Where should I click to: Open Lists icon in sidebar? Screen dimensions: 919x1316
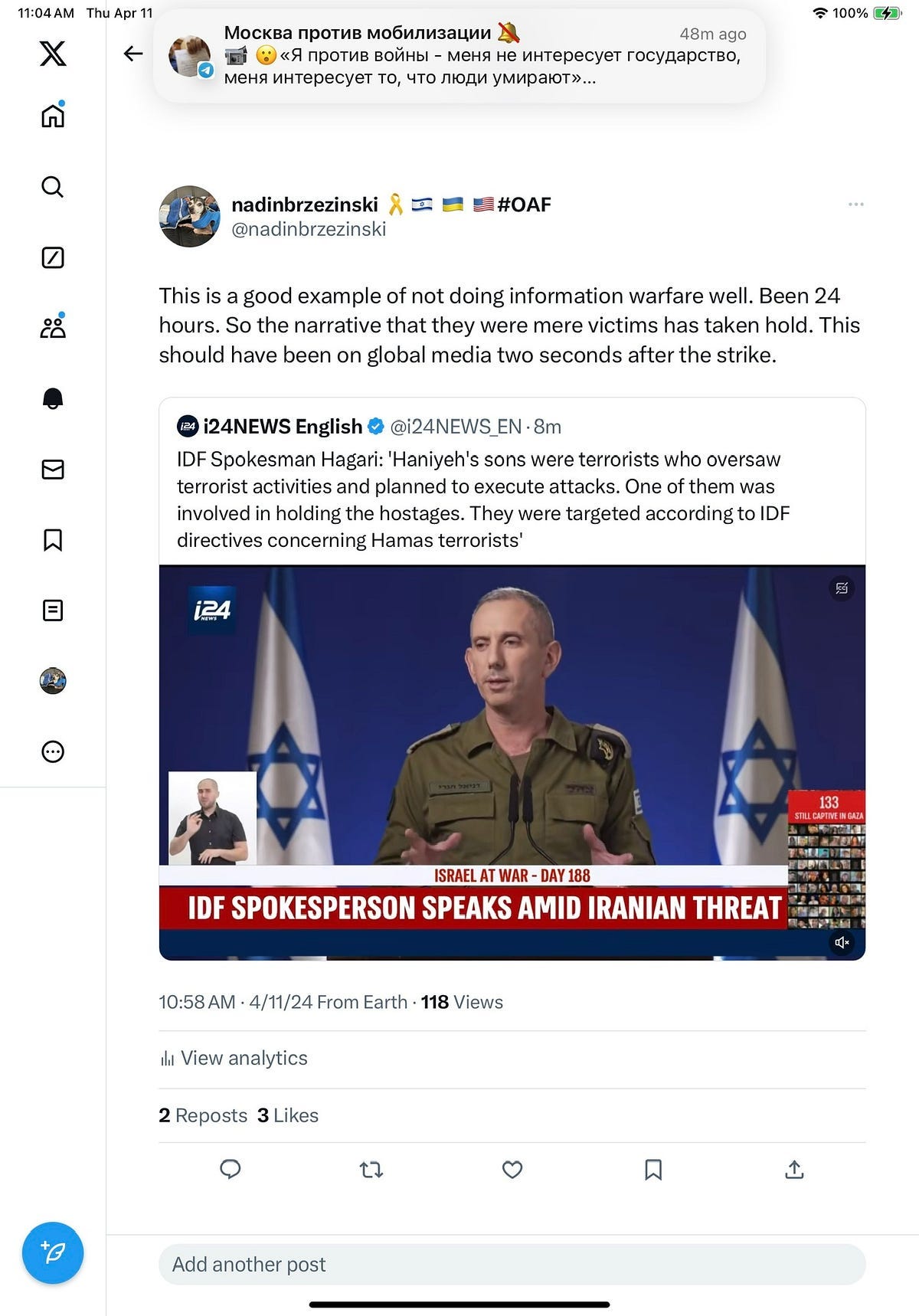[x=53, y=611]
